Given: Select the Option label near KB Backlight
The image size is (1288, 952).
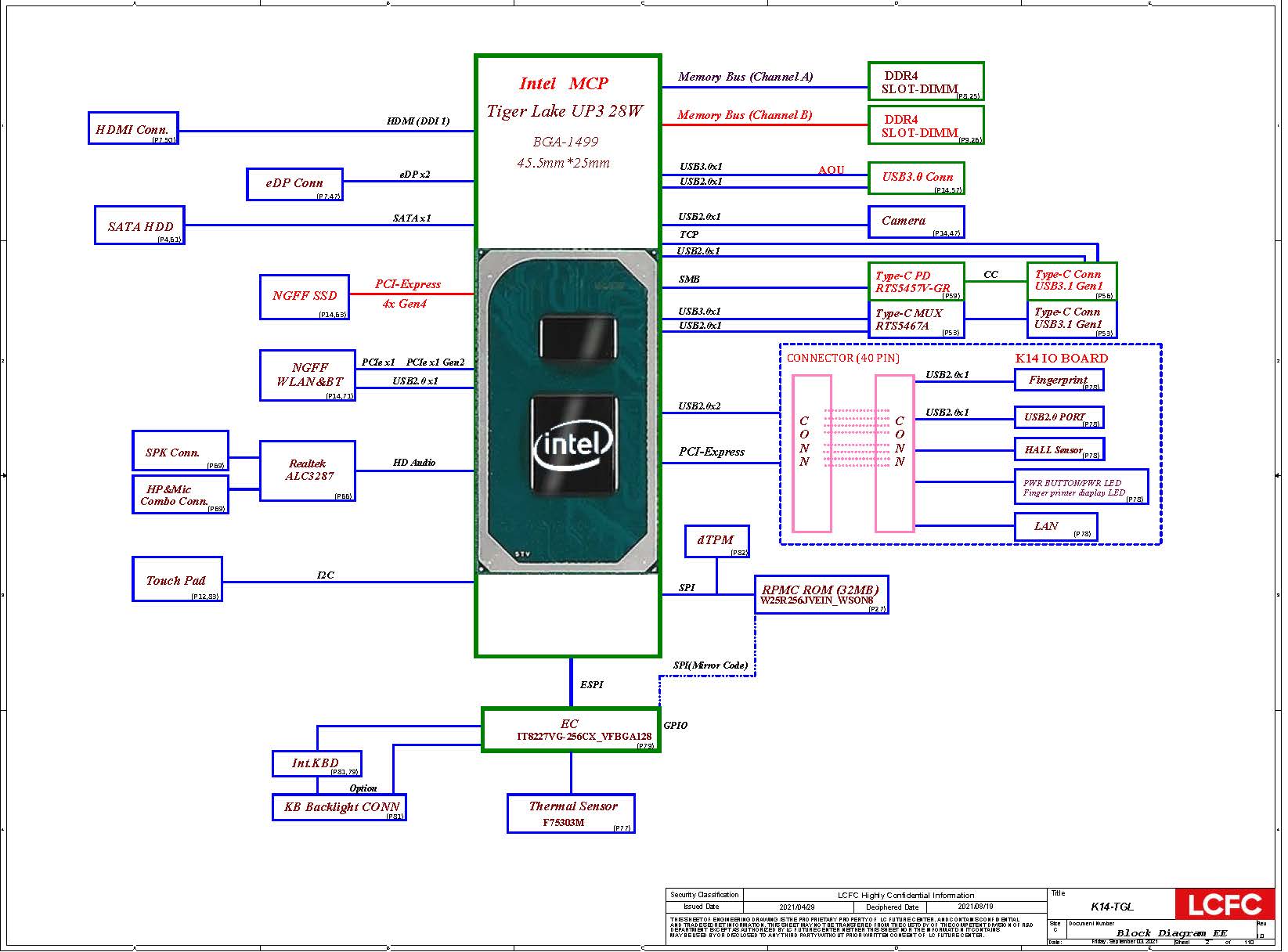Looking at the screenshot, I should pyautogui.click(x=363, y=788).
